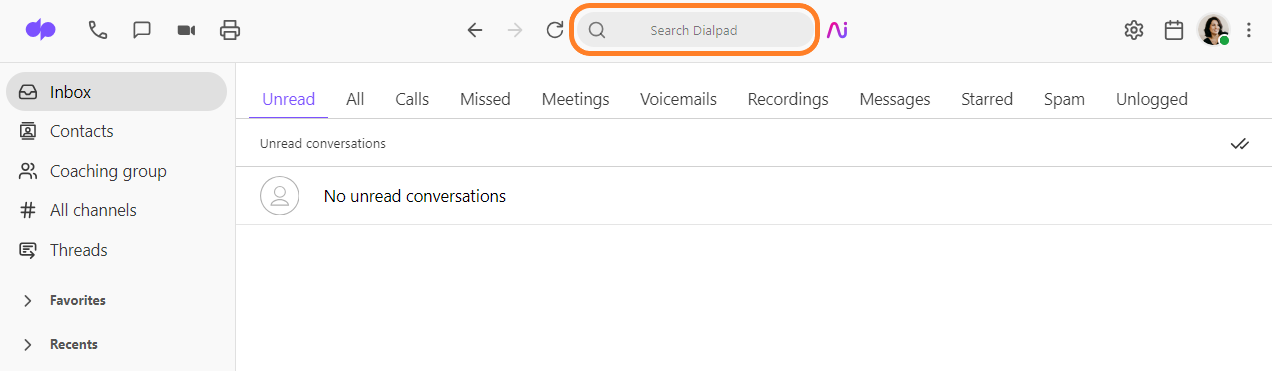1272x371 pixels.
Task: Open the user profile avatar
Action: point(1214,30)
